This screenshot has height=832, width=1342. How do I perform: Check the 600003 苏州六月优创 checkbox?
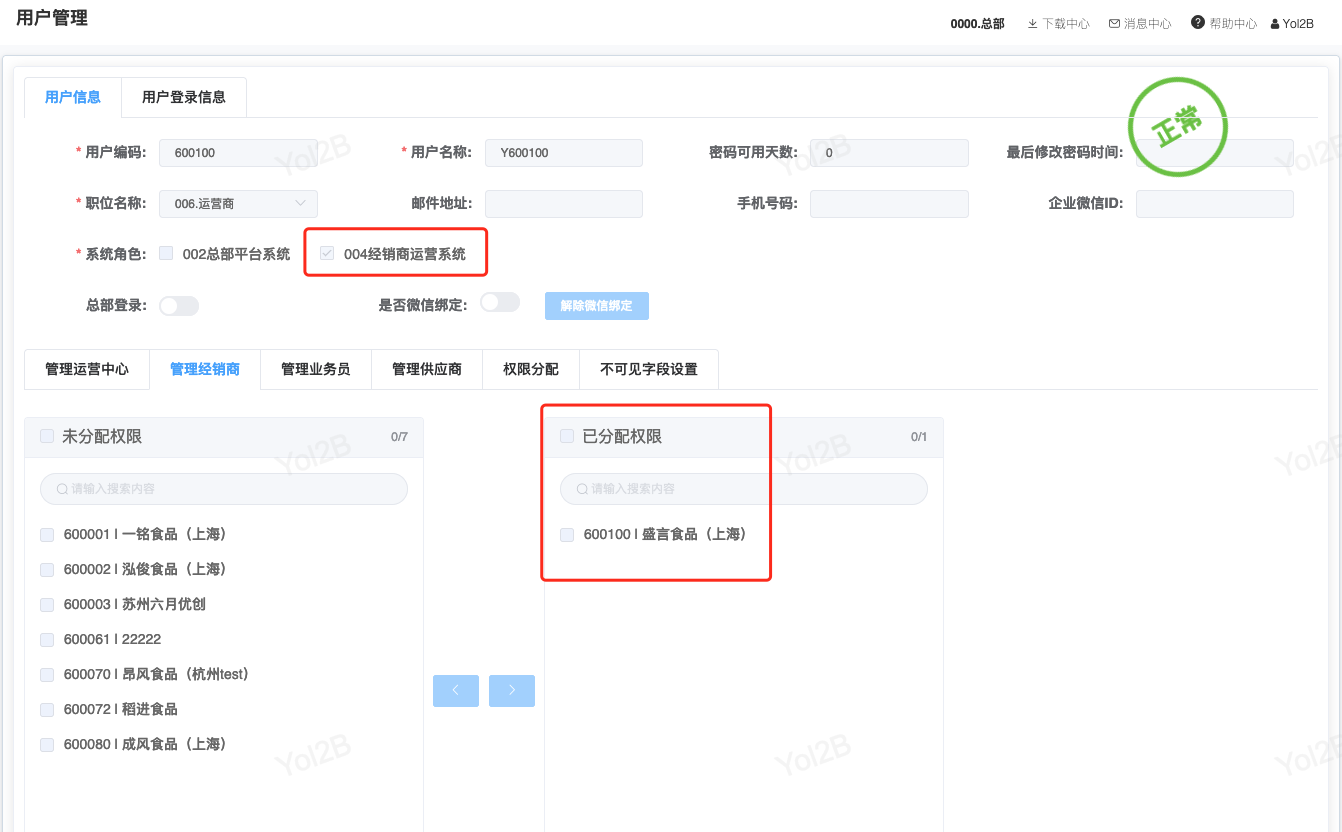coord(47,605)
